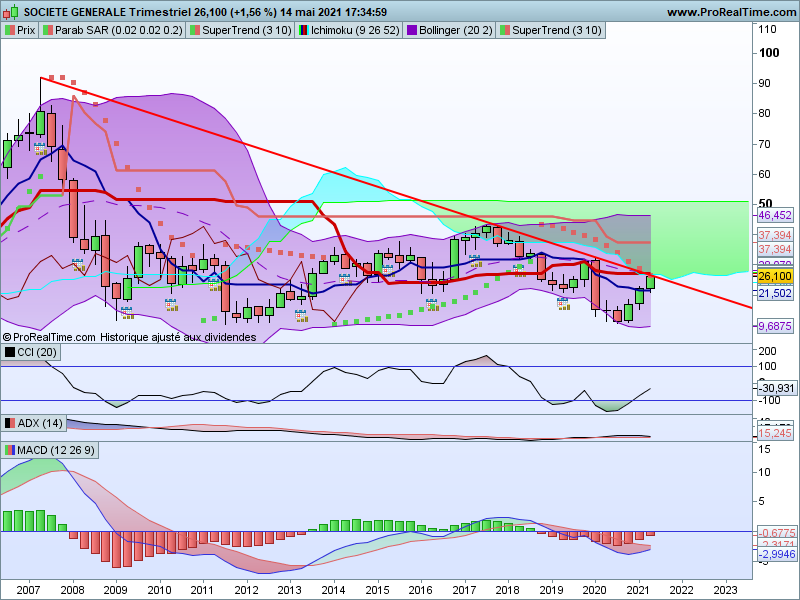Click the 15 level on the MACD axis
The width and height of the screenshot is (800, 600).
click(764, 449)
